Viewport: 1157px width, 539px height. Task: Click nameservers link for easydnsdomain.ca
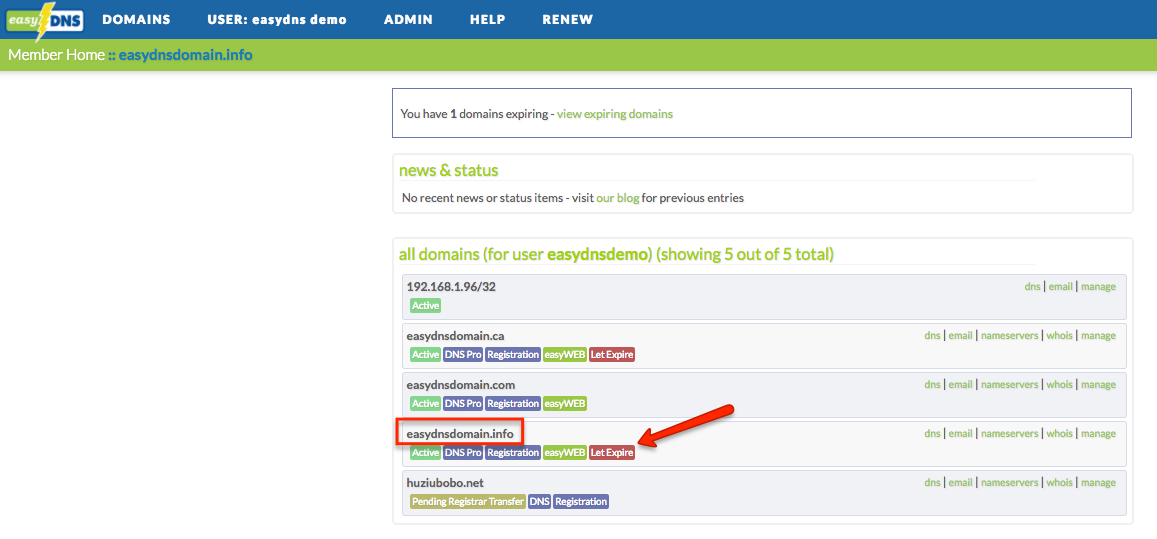[x=1009, y=335]
